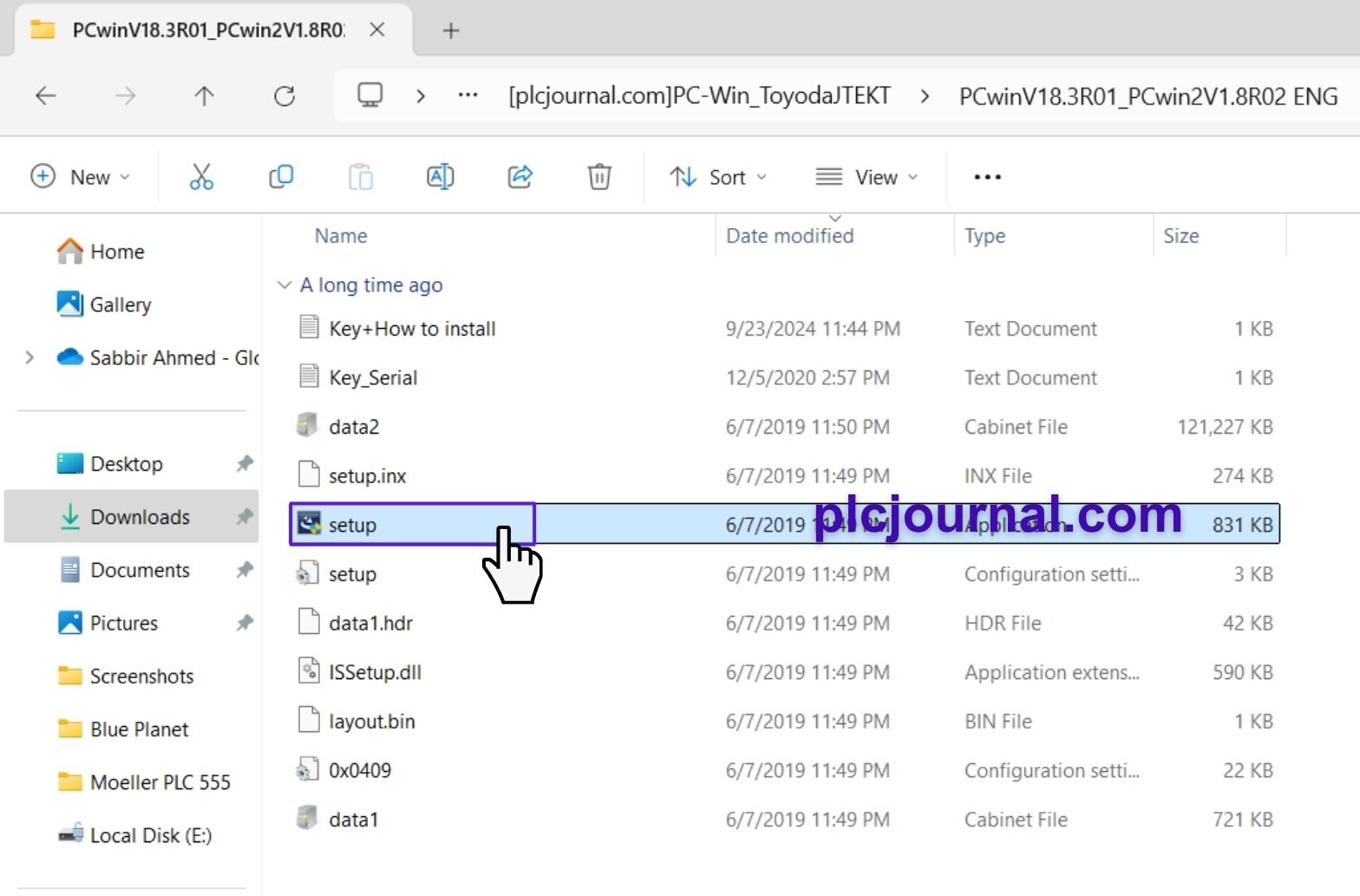Go up one folder level
1360x896 pixels.
204,95
